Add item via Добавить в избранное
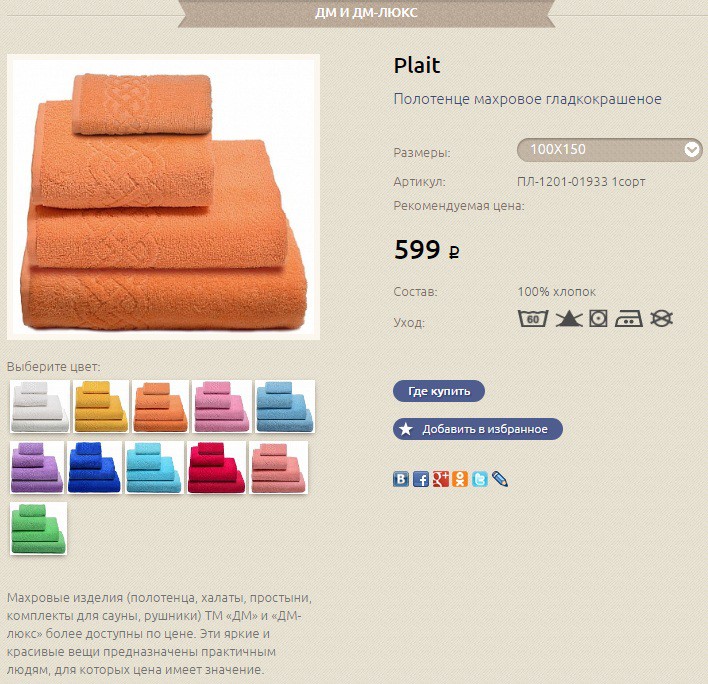 (478, 429)
